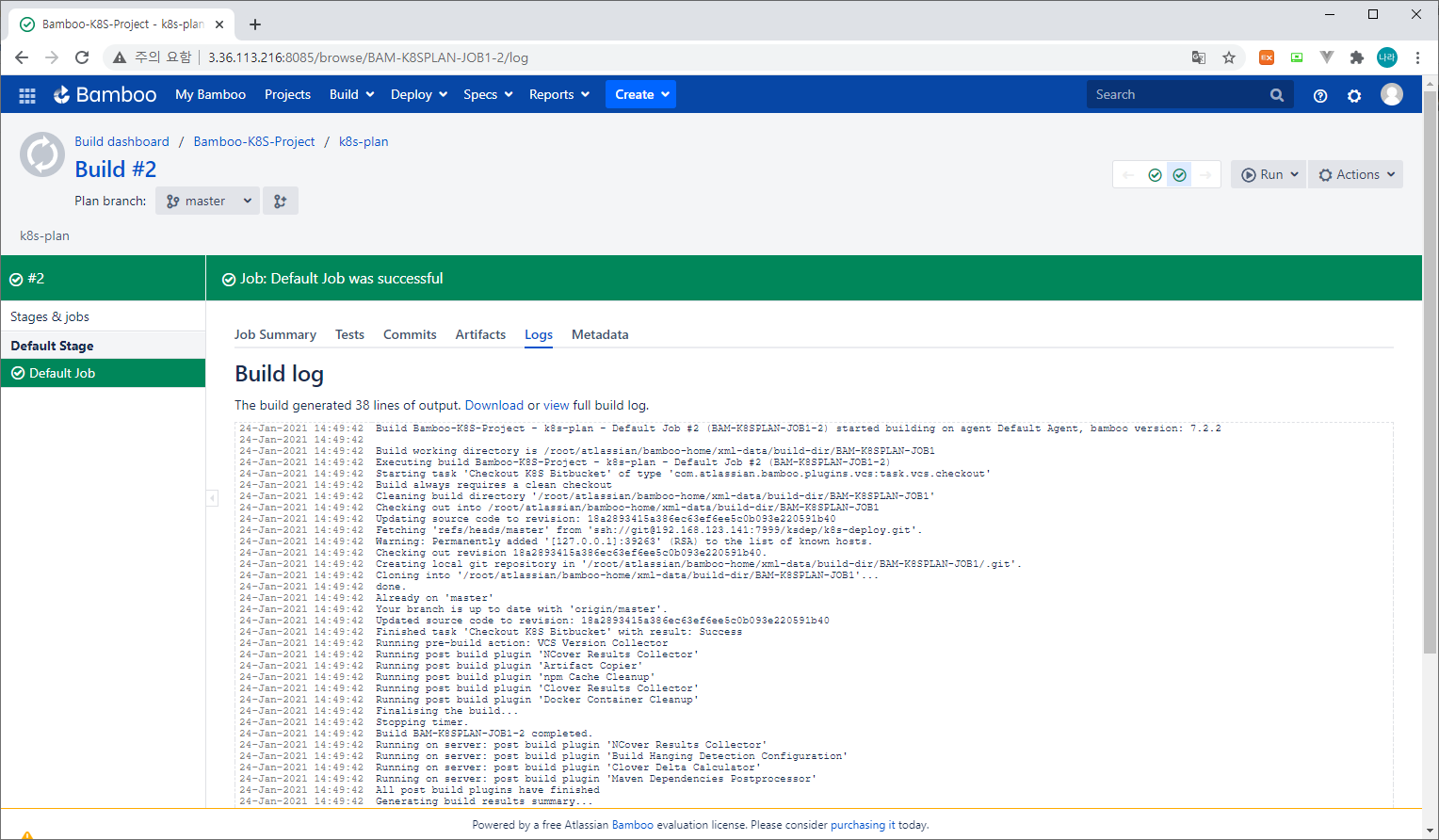This screenshot has width=1439, height=840.
Task: Switch to the Artifacts tab
Action: 480,334
